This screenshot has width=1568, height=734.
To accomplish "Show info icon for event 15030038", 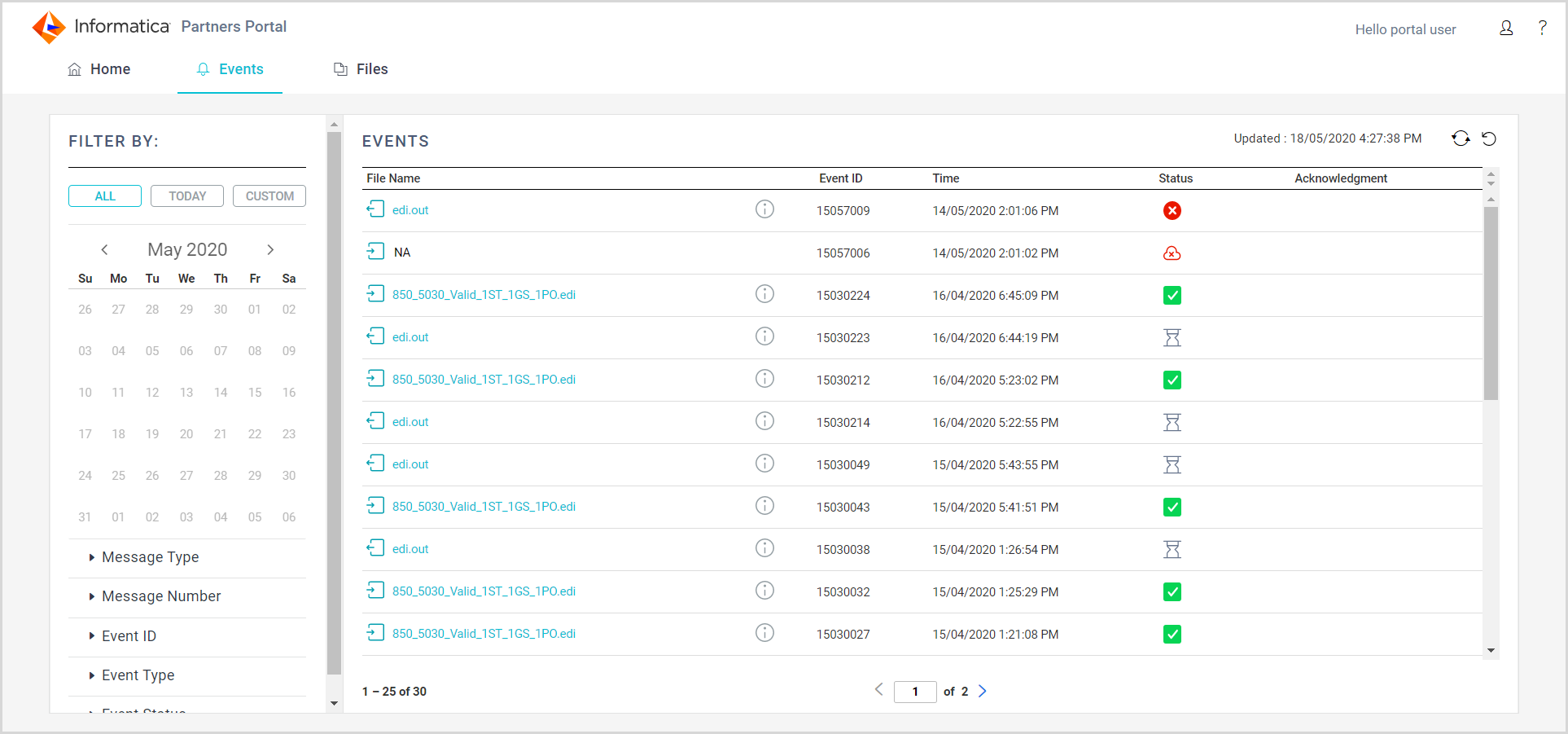I will coord(764,548).
